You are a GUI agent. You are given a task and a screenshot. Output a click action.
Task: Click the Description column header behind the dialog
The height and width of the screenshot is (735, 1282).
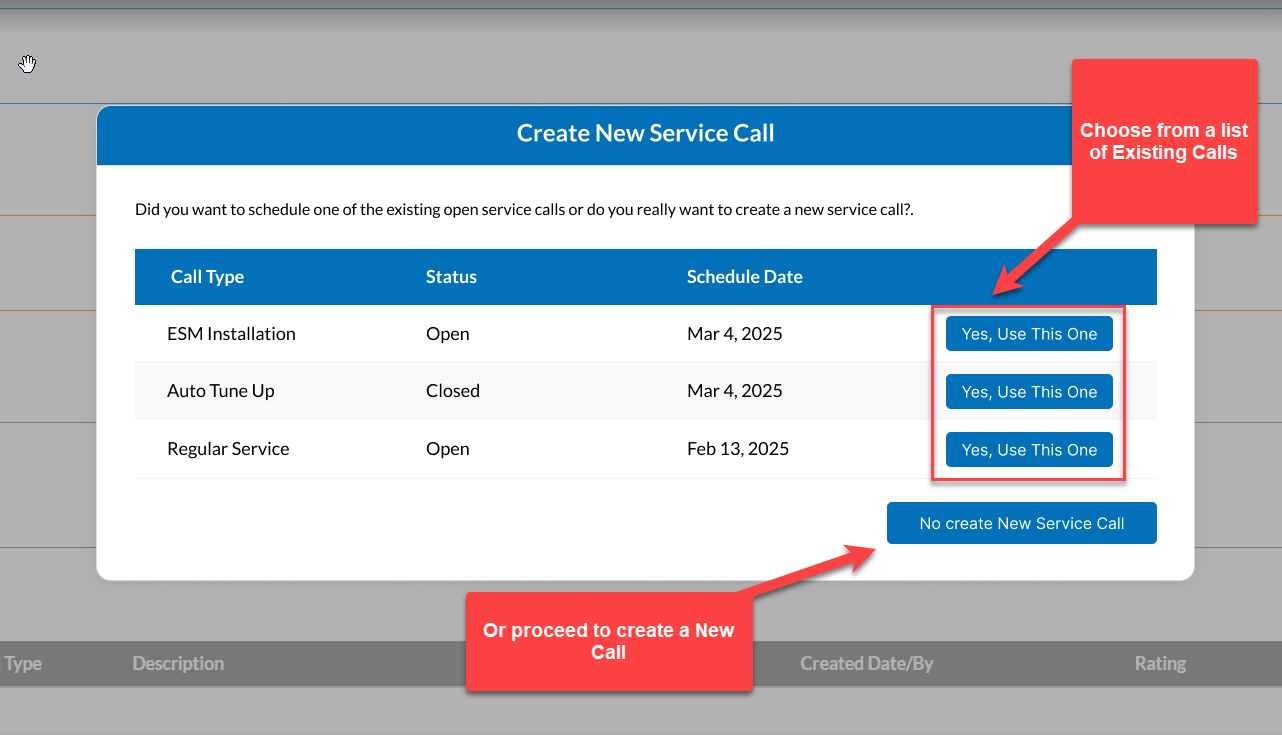(178, 664)
